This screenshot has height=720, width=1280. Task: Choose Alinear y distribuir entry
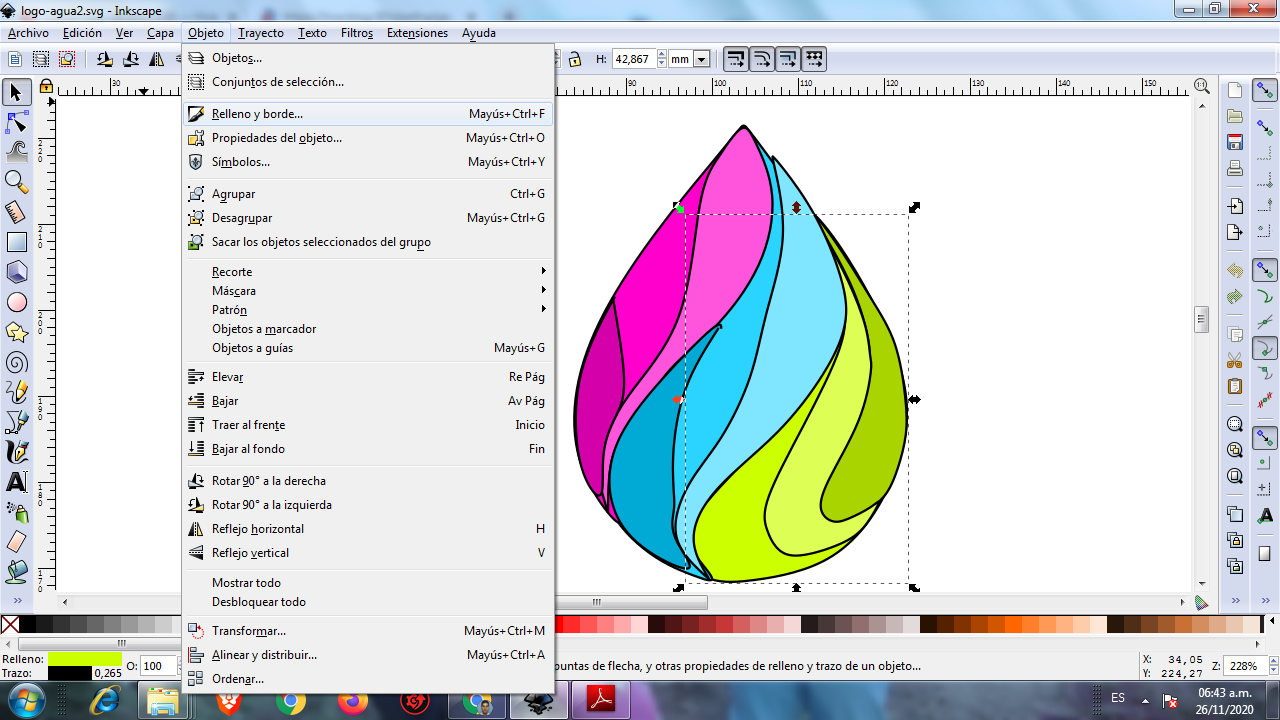pos(368,655)
